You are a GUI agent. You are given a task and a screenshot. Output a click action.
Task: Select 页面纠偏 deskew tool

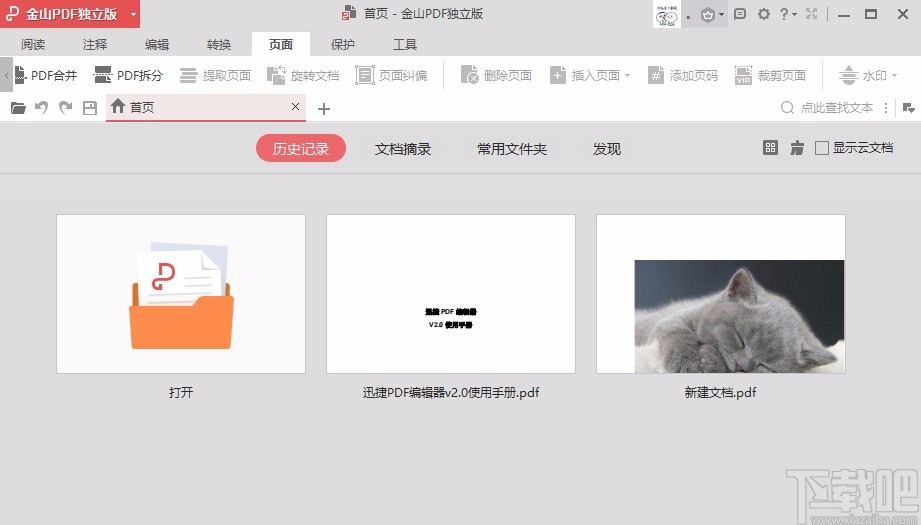(x=391, y=75)
